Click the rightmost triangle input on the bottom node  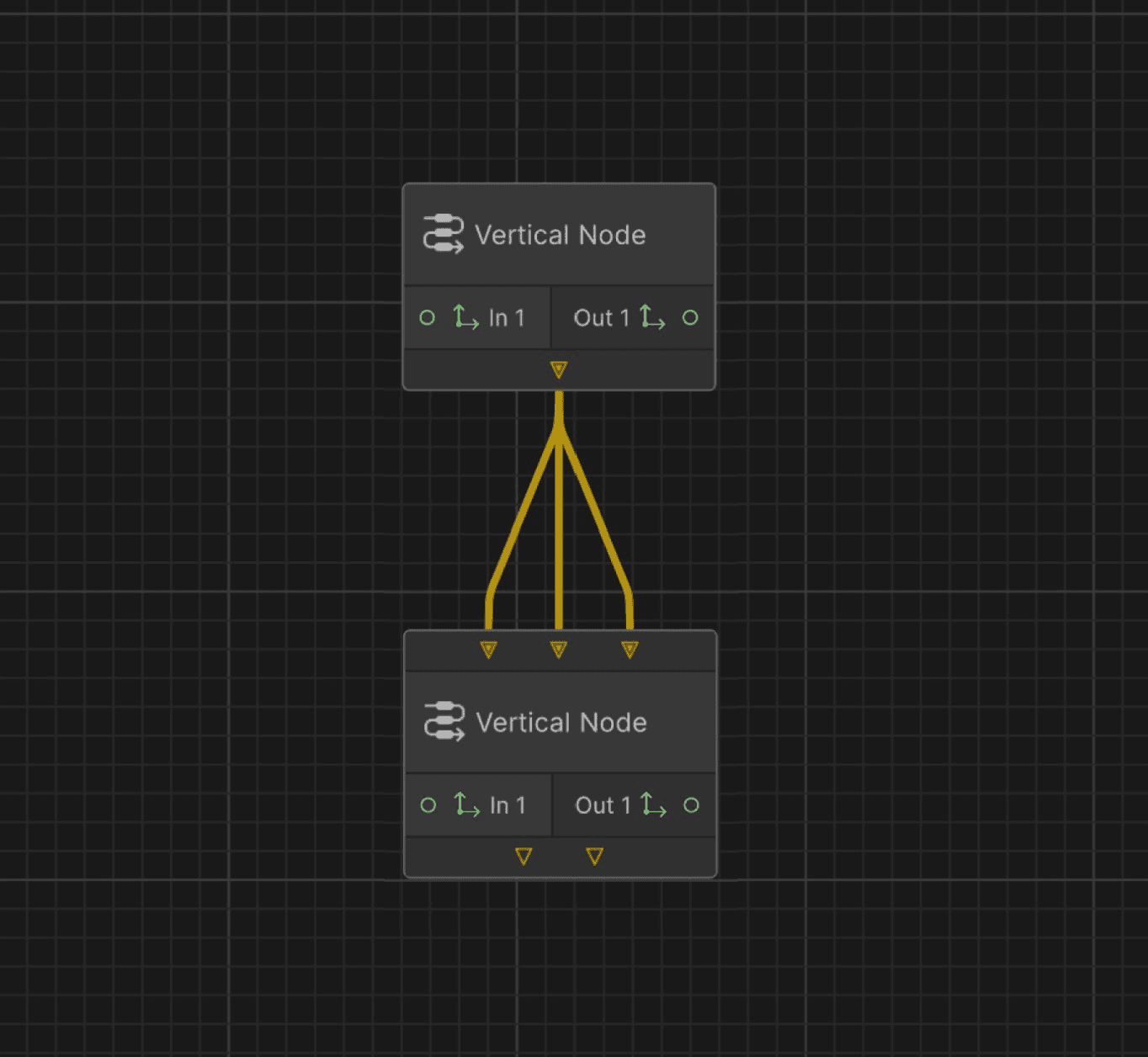[630, 647]
